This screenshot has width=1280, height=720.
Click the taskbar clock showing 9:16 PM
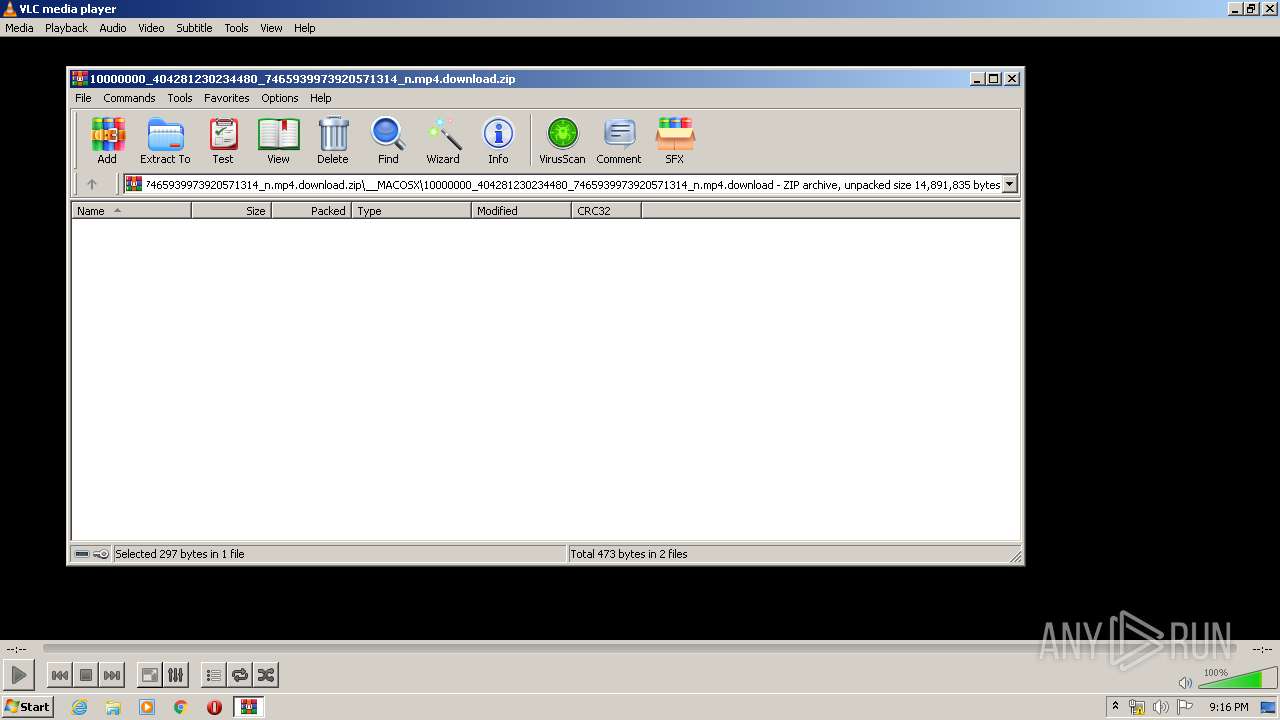1229,707
